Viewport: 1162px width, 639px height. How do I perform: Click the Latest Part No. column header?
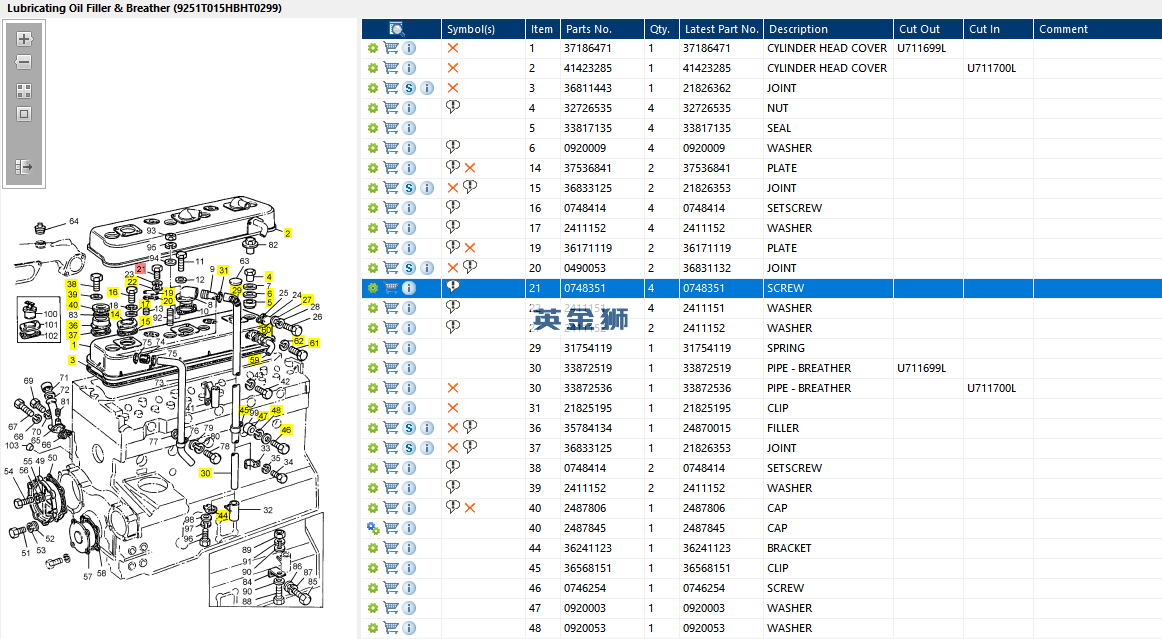(x=721, y=29)
